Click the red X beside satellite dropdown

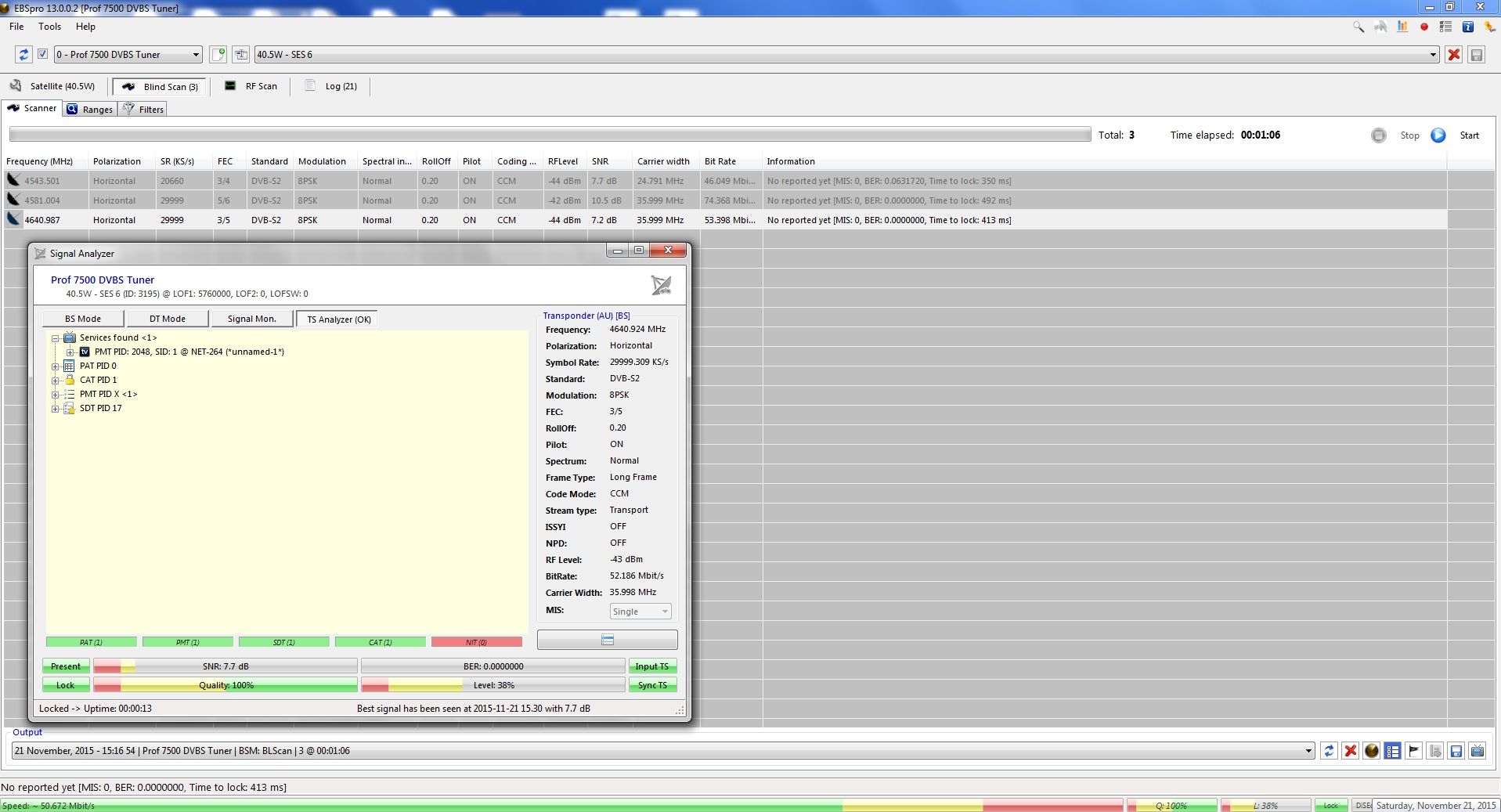tap(1454, 55)
